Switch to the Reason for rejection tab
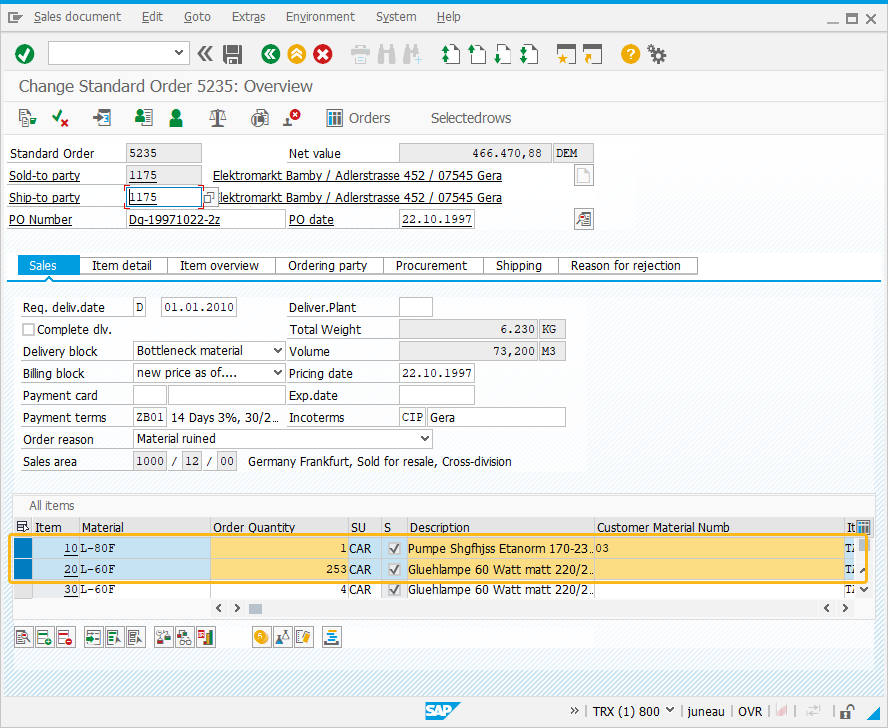Viewport: 888px width, 728px height. tap(626, 266)
